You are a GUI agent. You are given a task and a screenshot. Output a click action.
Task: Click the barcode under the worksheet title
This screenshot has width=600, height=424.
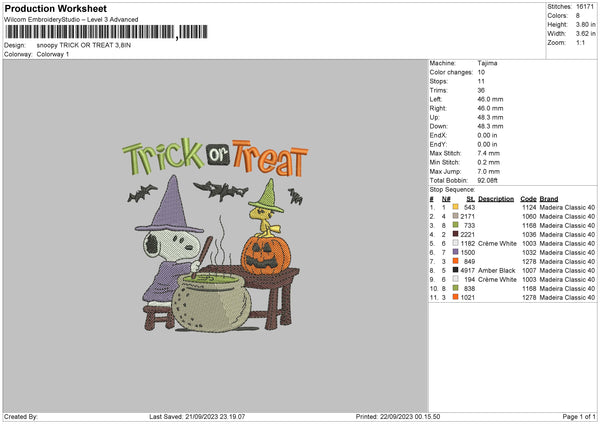point(90,33)
